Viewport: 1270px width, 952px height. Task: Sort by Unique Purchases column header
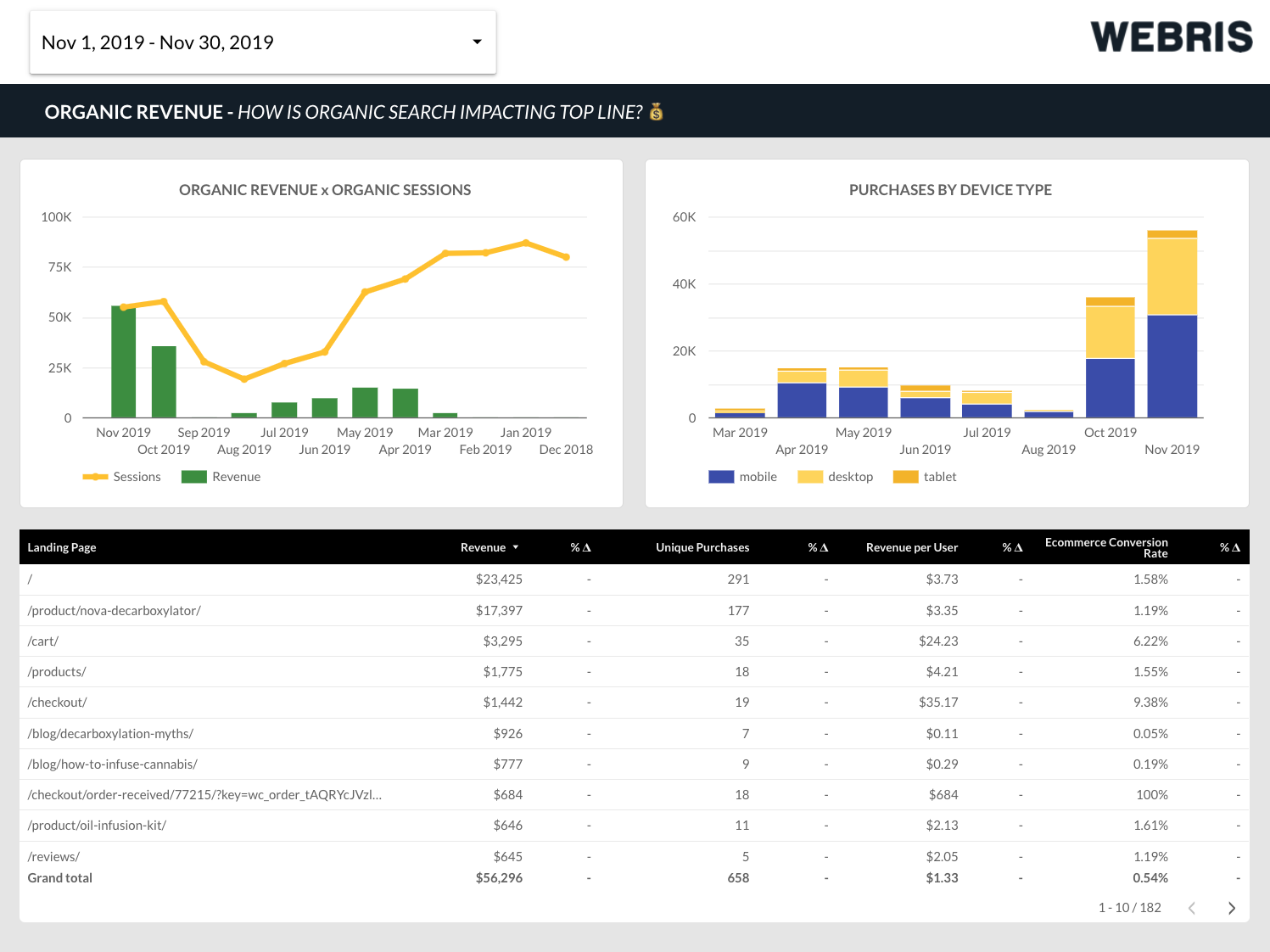702,548
